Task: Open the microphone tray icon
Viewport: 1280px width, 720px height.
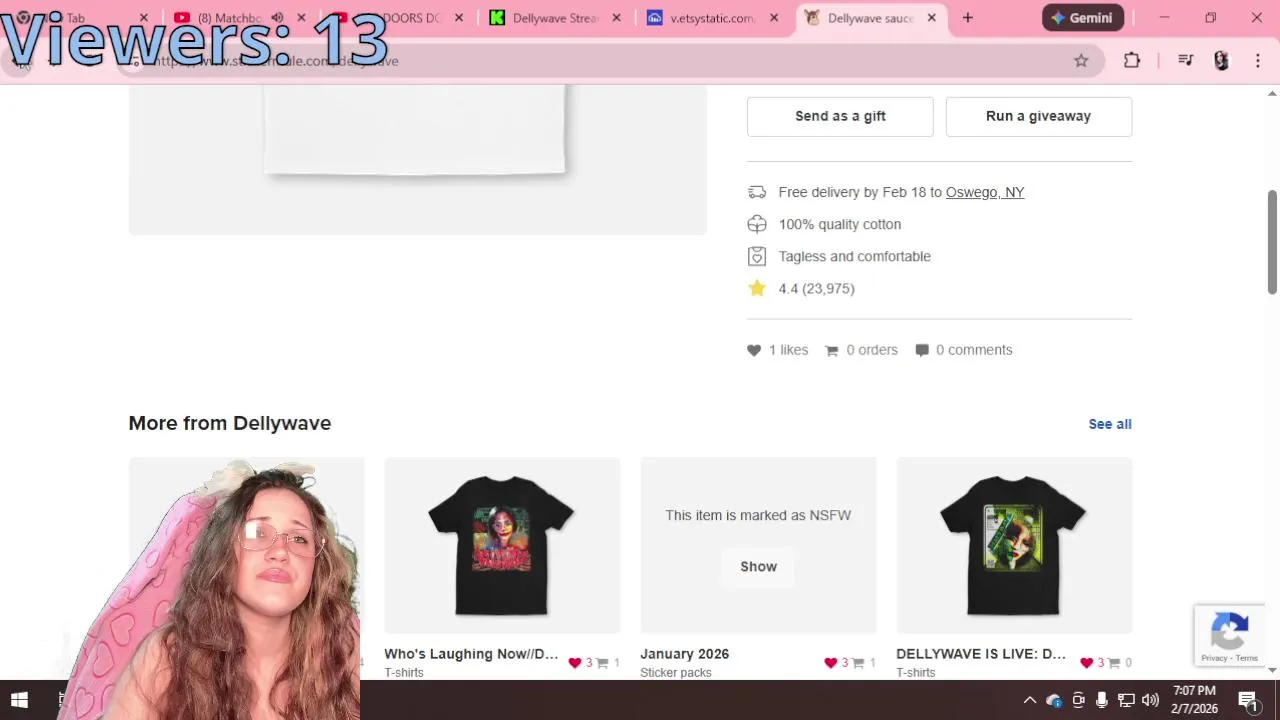Action: coord(1101,700)
